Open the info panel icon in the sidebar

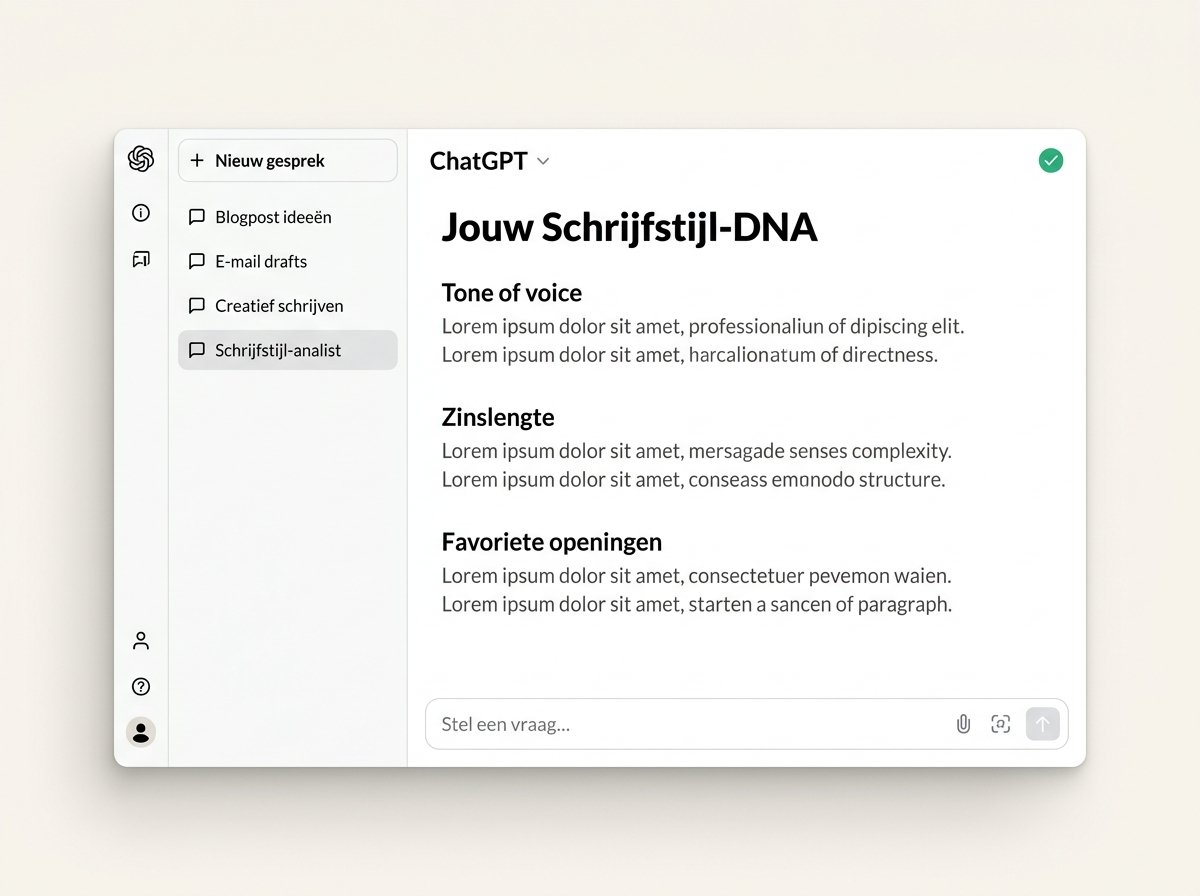click(x=140, y=213)
